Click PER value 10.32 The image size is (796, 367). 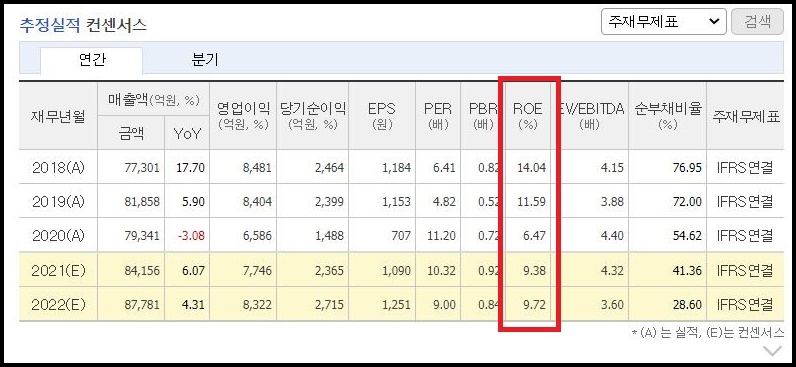441,271
